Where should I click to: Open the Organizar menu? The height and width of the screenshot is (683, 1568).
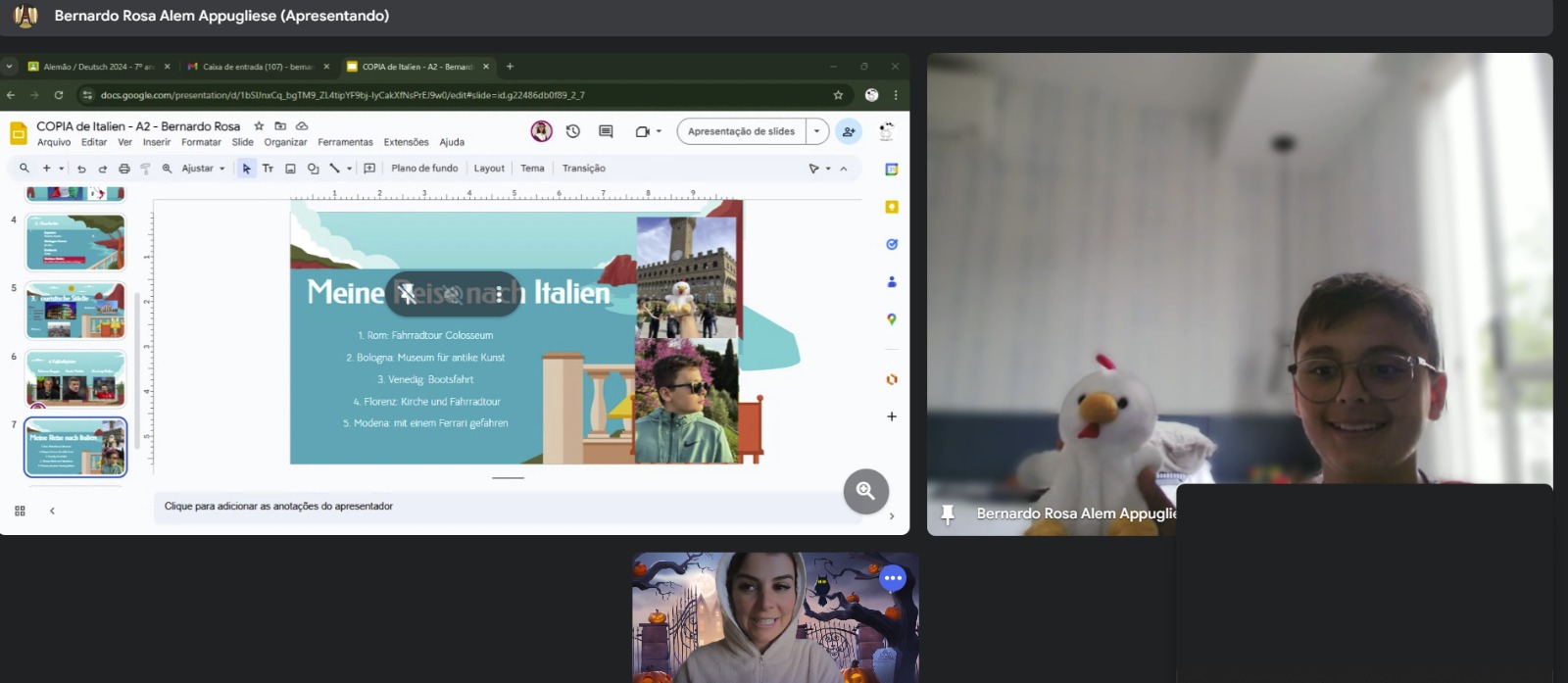[x=285, y=142]
